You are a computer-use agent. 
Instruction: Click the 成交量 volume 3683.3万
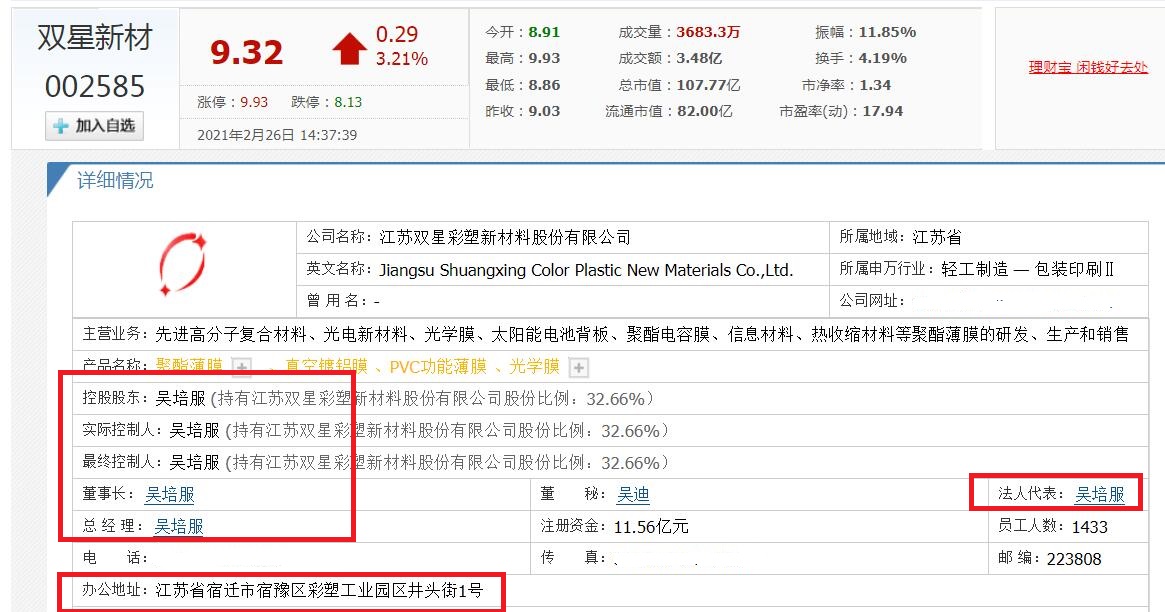tap(708, 32)
